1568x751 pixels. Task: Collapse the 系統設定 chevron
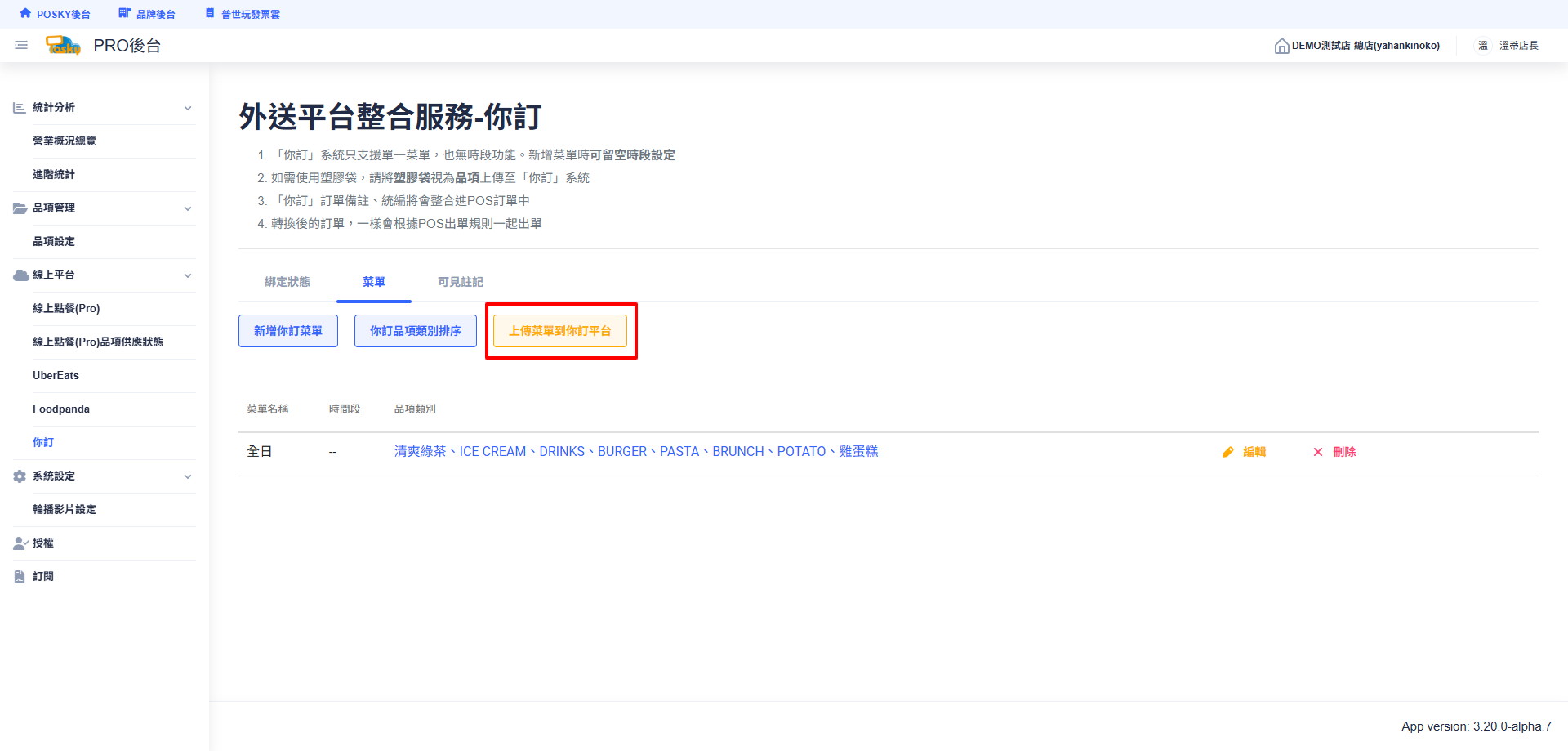188,476
